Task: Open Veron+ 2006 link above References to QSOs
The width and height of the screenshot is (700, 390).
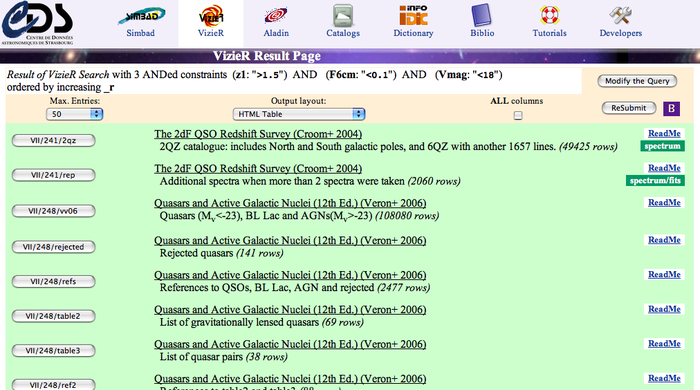Action: coord(290,275)
